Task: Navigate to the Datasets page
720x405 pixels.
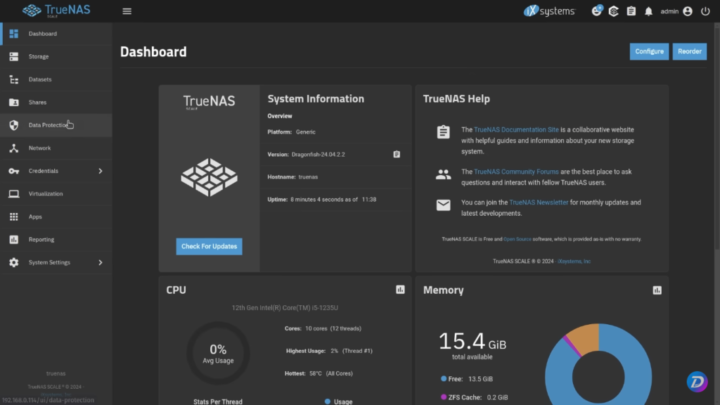Action: pyautogui.click(x=40, y=79)
